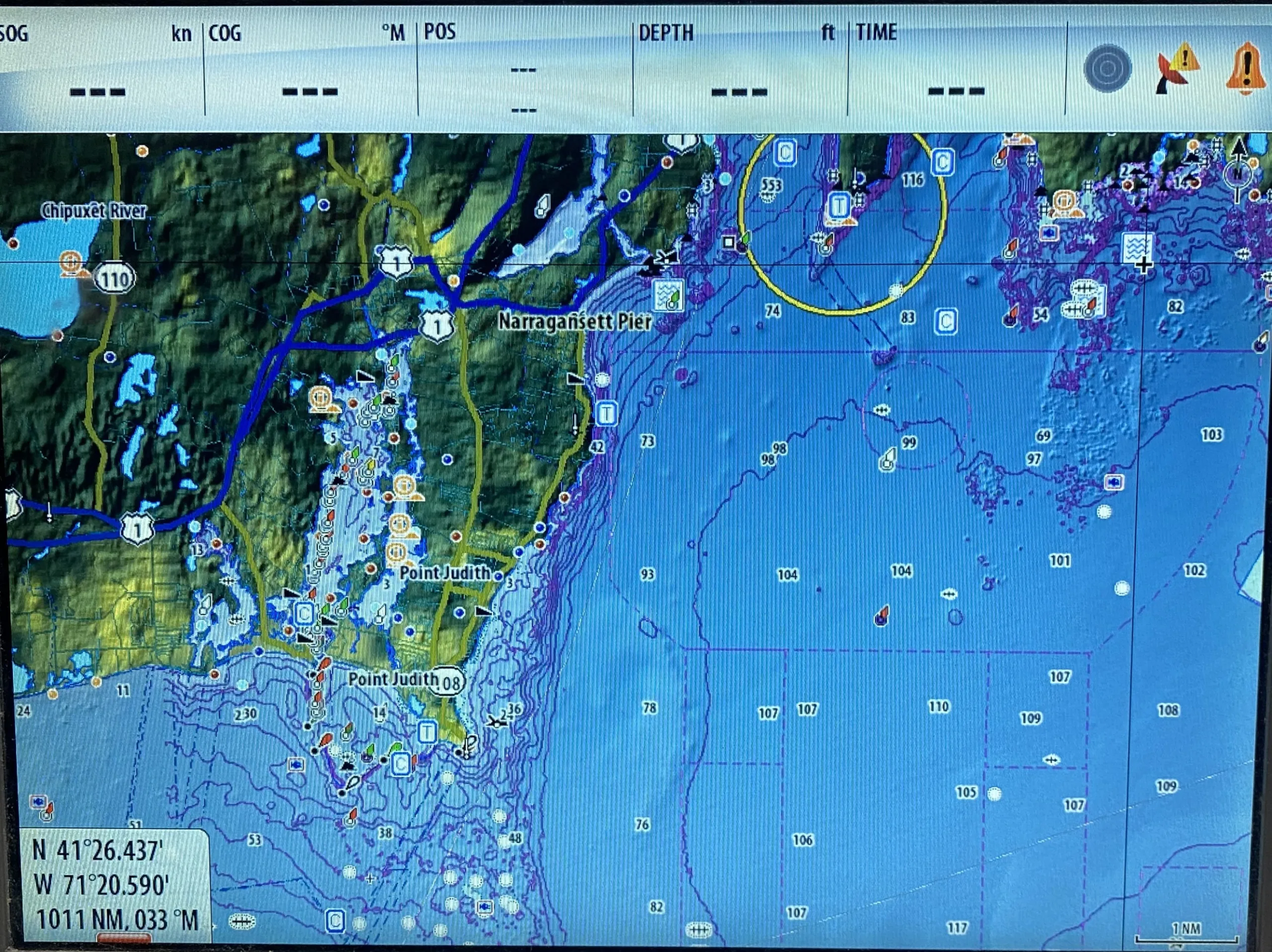Select the current C icon next to 83 sounding
This screenshot has width=1272, height=952.
946,321
